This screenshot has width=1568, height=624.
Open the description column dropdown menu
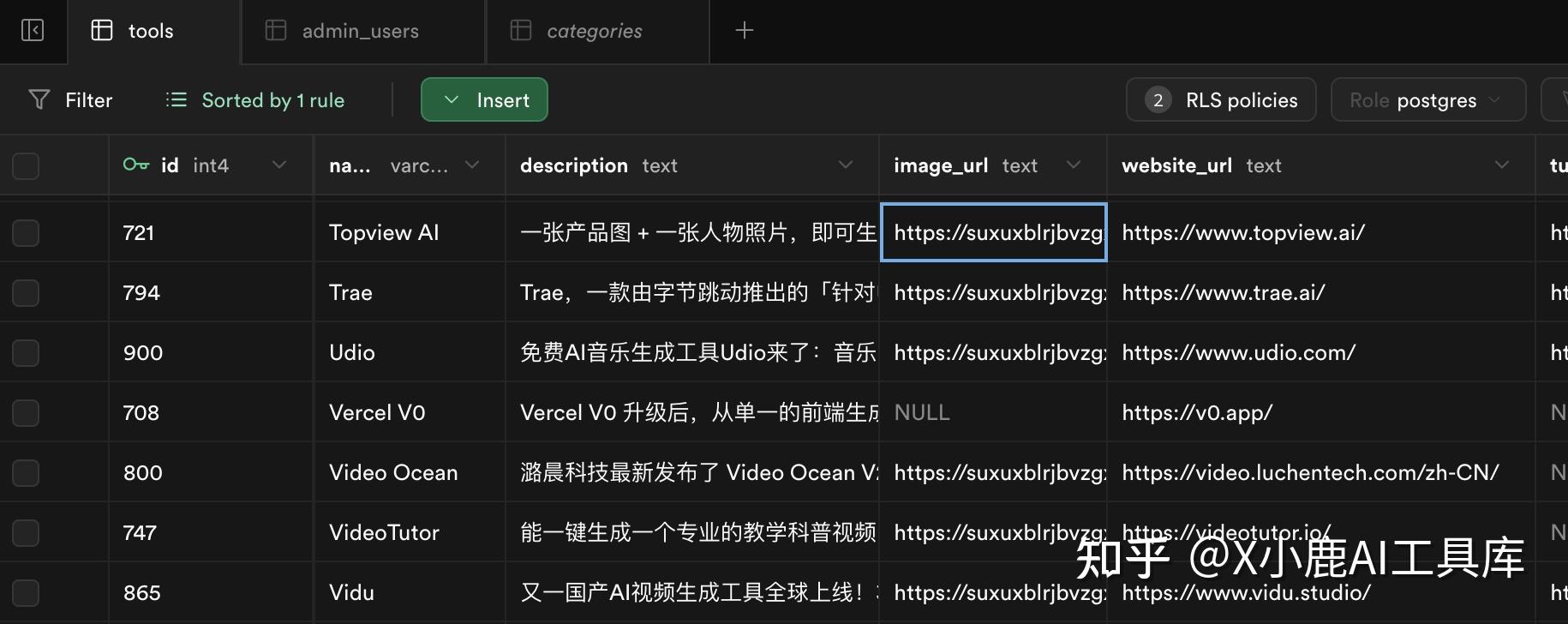point(846,165)
